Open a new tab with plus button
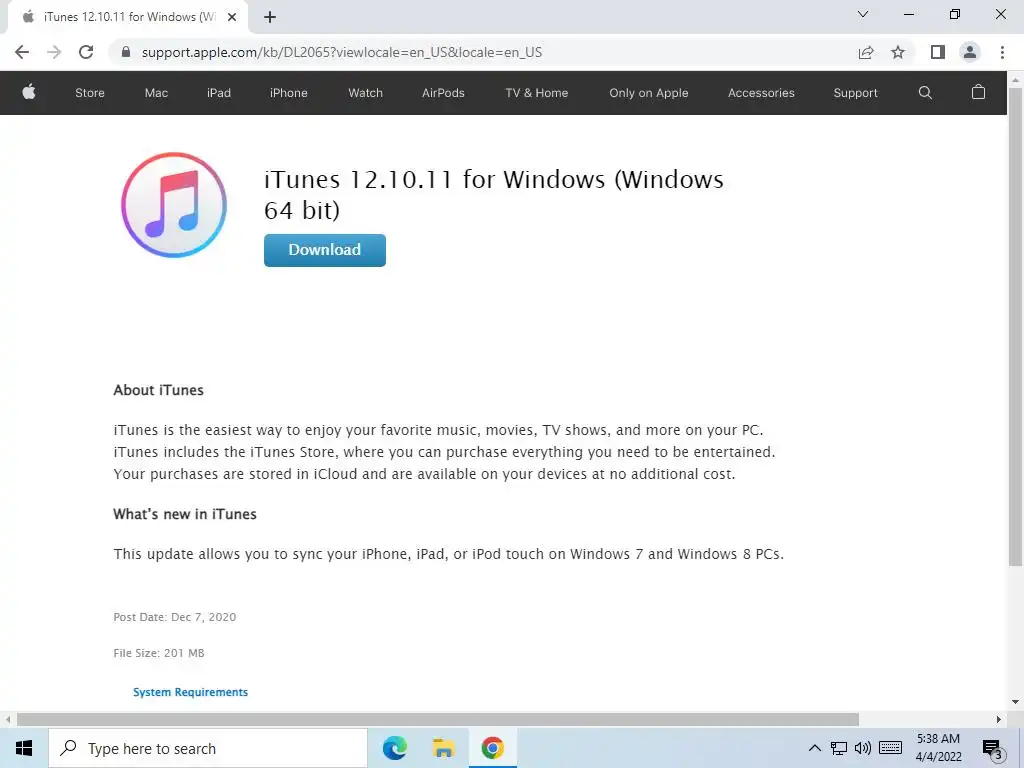 [270, 17]
